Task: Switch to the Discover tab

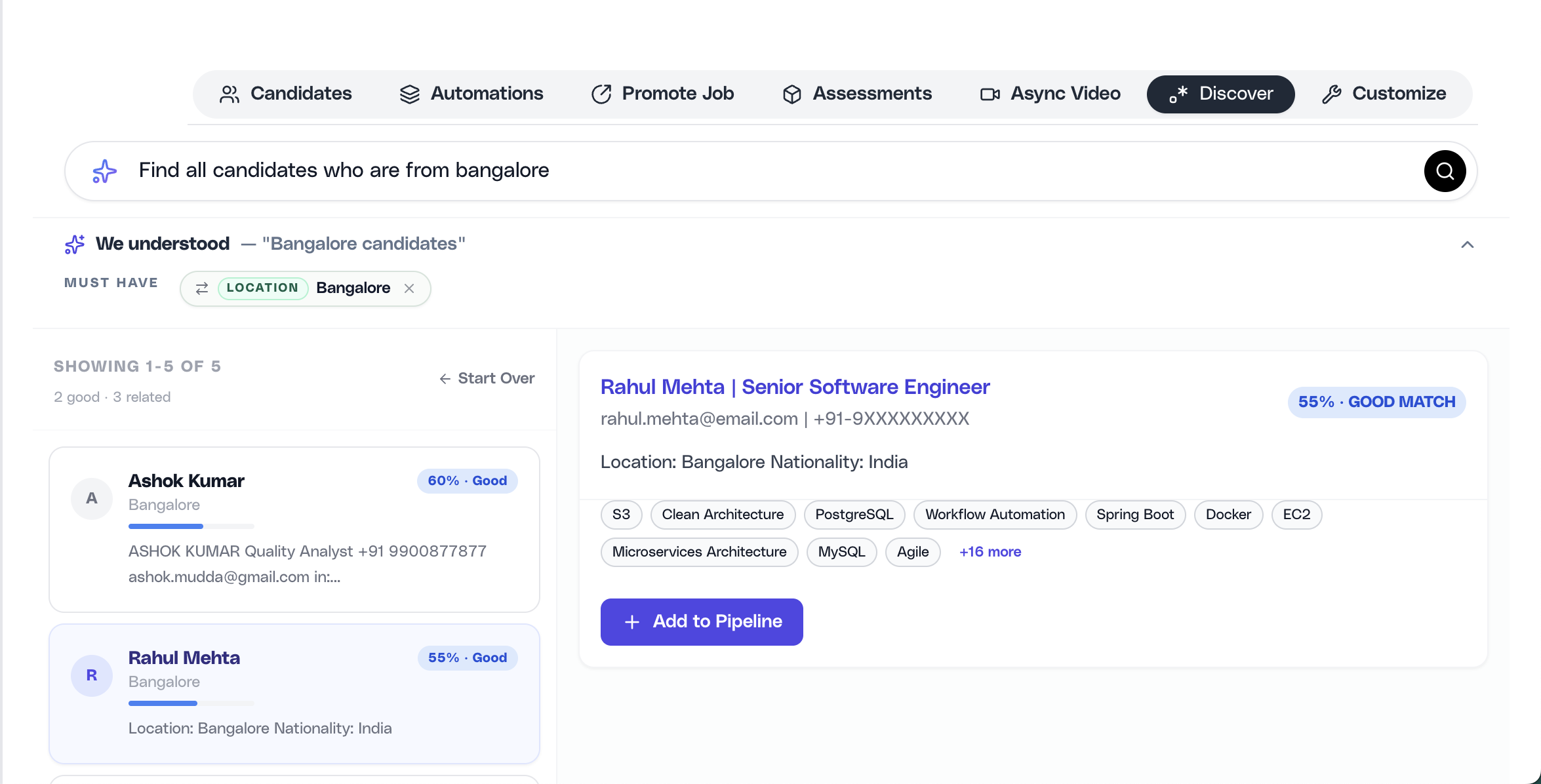Action: [1220, 94]
